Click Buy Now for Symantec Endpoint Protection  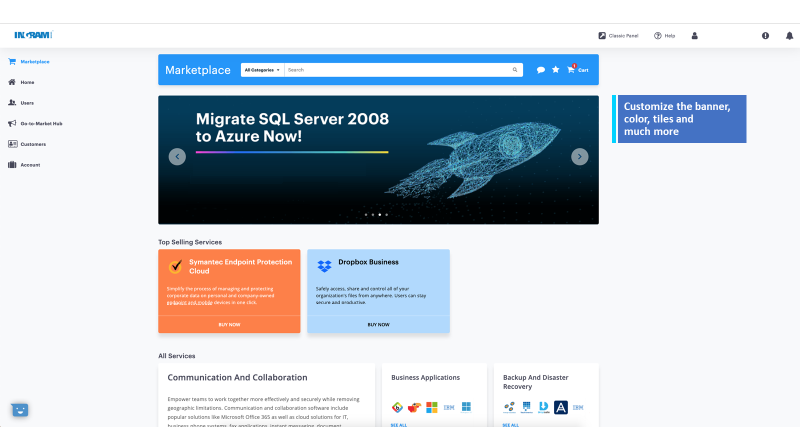229,324
